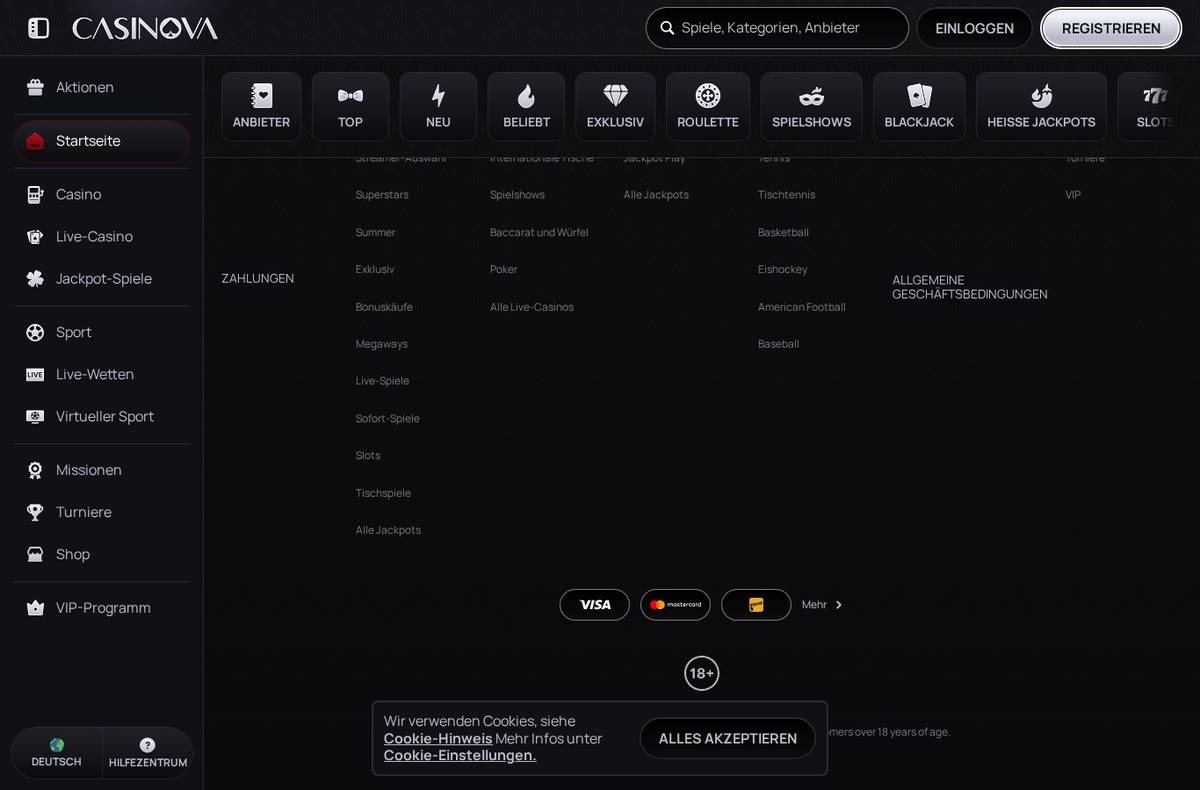Click the search magnifier icon
The height and width of the screenshot is (790, 1200).
(x=667, y=28)
